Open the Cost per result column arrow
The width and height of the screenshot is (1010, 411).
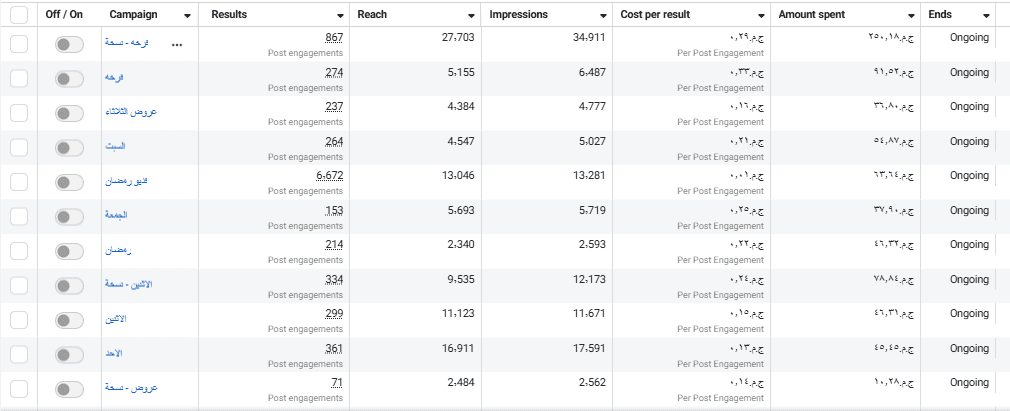(x=761, y=15)
